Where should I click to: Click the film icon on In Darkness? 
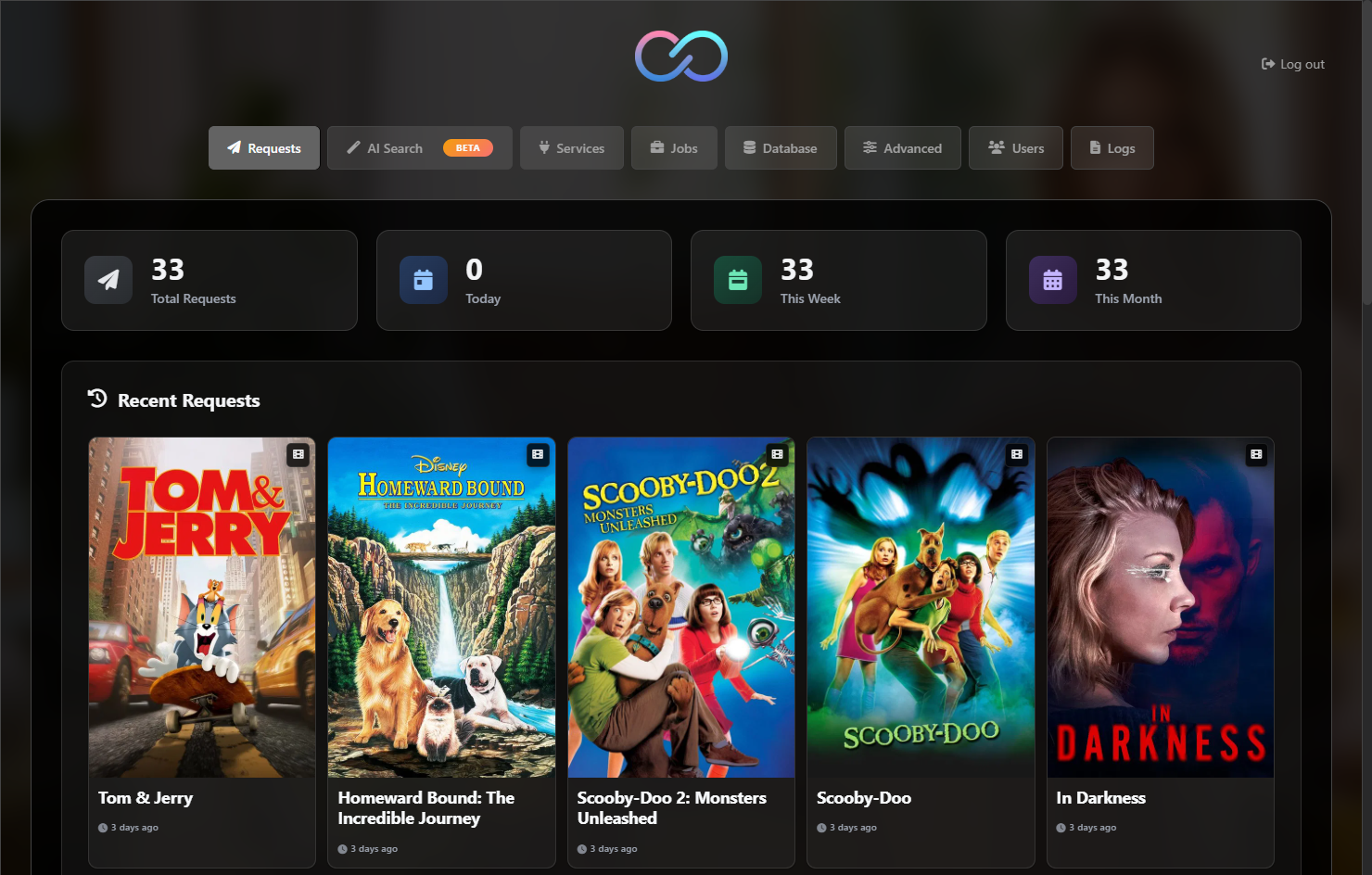1256,454
